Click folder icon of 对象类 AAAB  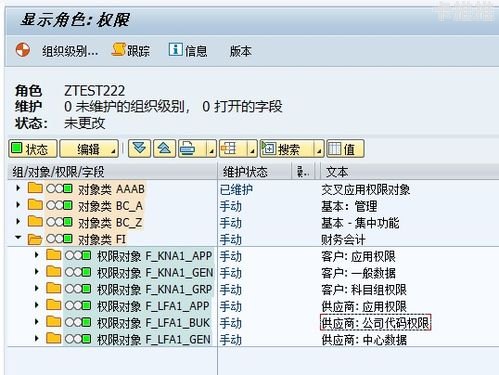[x=35, y=188]
